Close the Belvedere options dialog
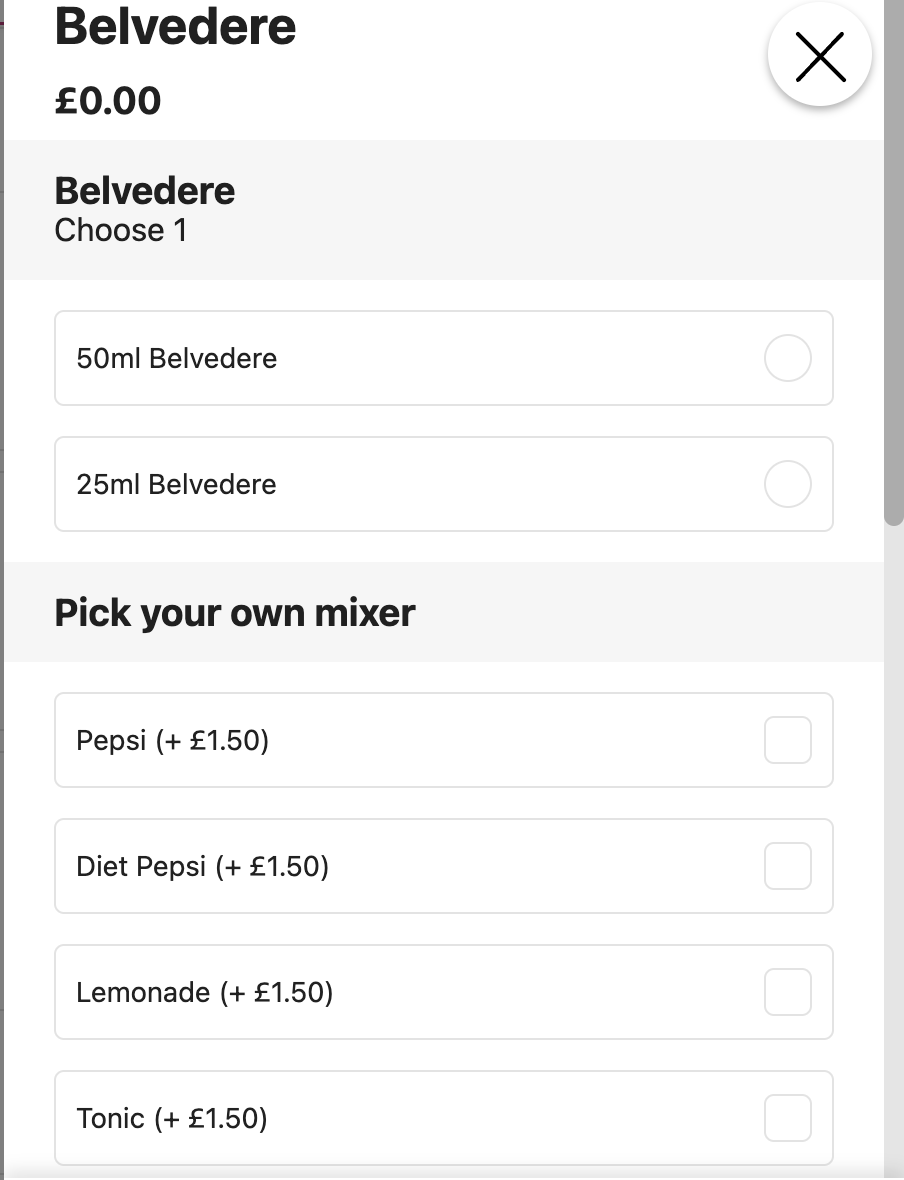The width and height of the screenshot is (904, 1180). tap(820, 57)
